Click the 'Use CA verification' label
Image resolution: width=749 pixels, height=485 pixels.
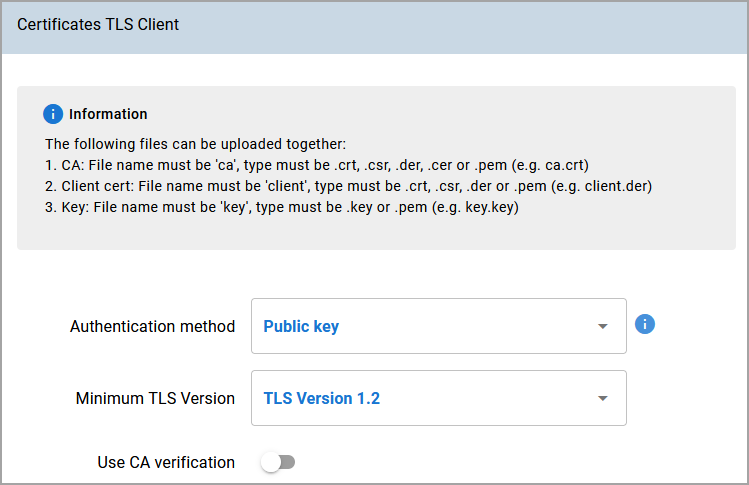(x=166, y=463)
